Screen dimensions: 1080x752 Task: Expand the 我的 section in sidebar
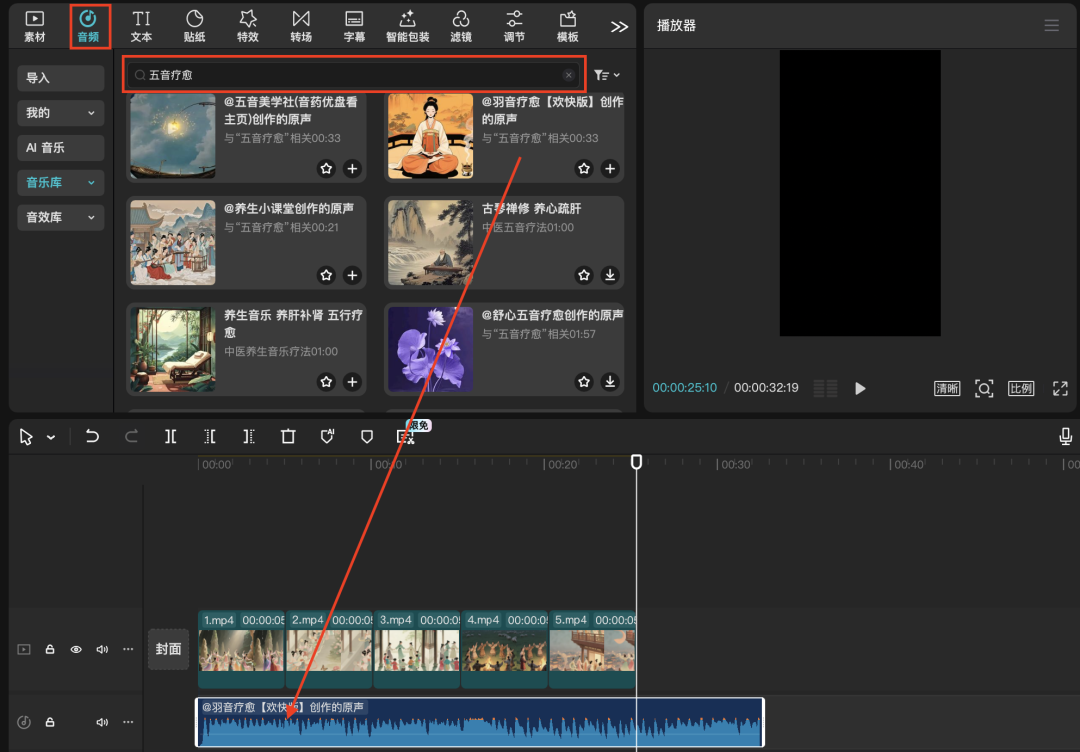pyautogui.click(x=61, y=113)
